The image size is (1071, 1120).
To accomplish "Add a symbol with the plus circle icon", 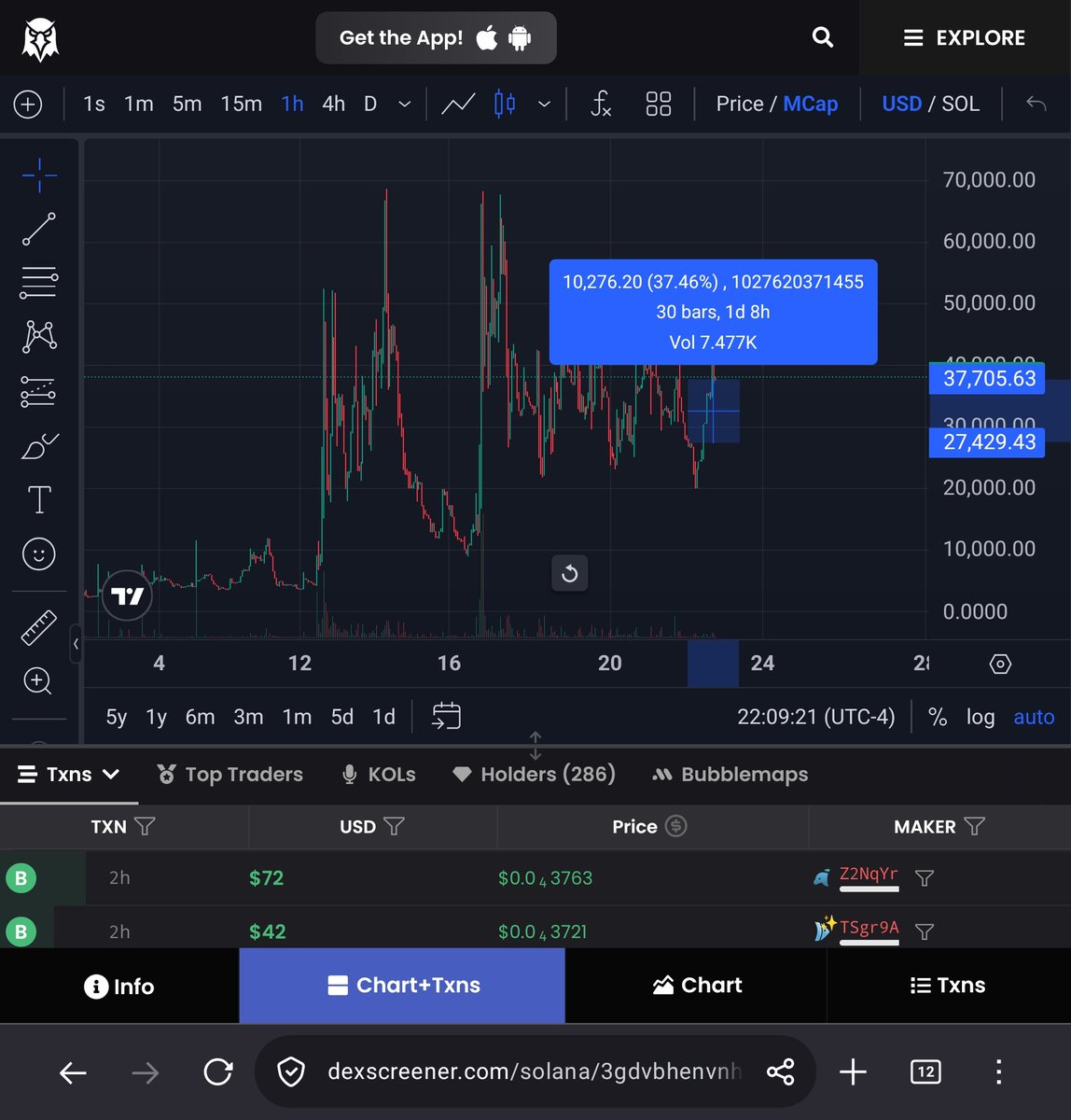I will point(28,104).
